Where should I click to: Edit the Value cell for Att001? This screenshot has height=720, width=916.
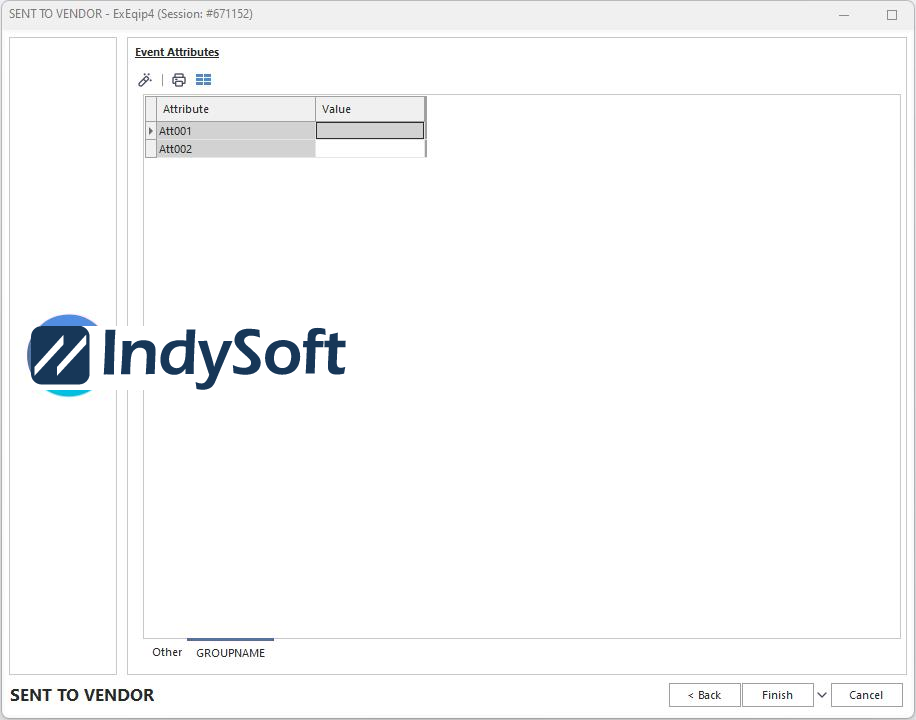tap(370, 131)
